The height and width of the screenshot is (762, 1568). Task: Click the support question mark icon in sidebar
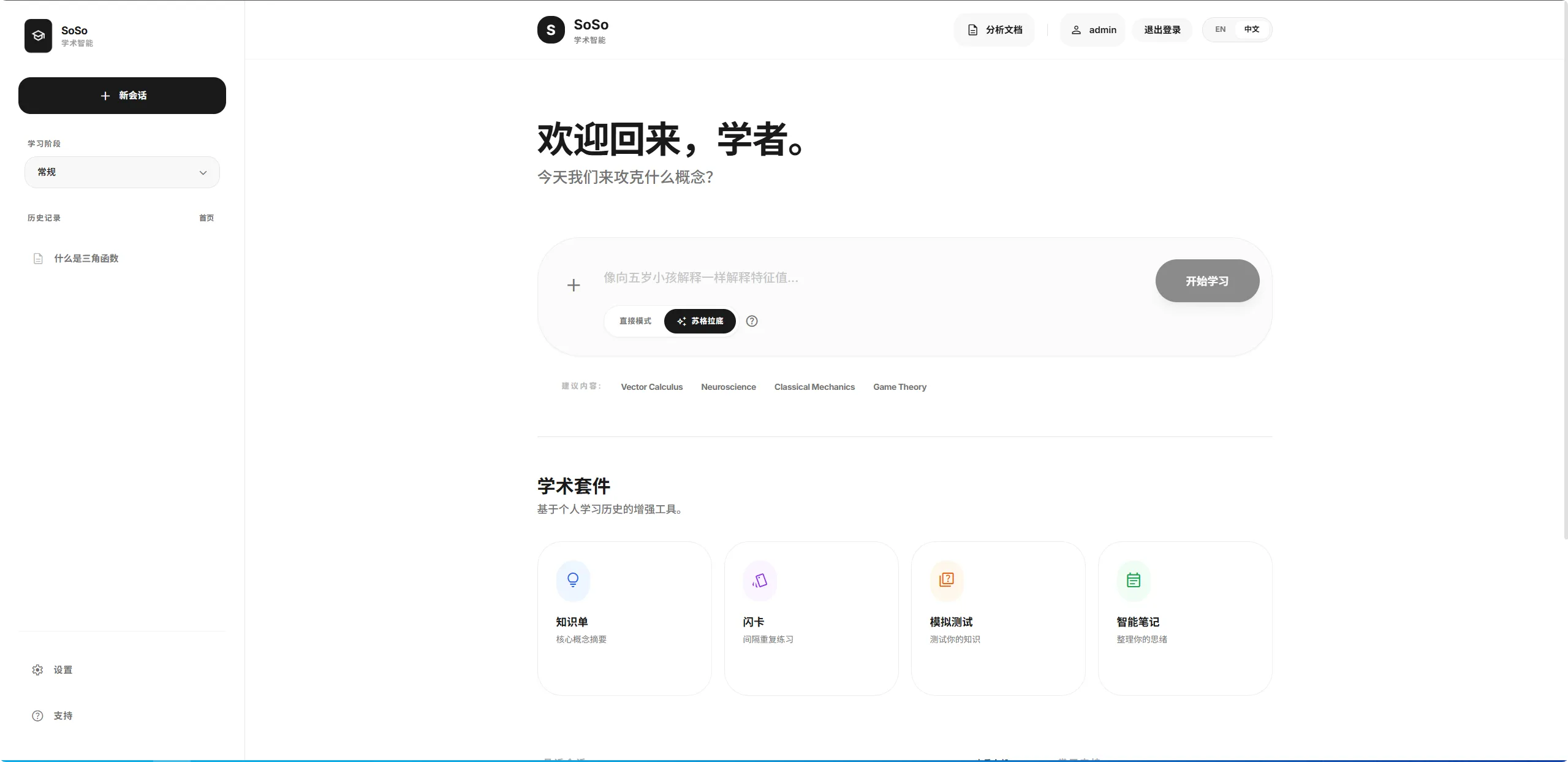(37, 716)
